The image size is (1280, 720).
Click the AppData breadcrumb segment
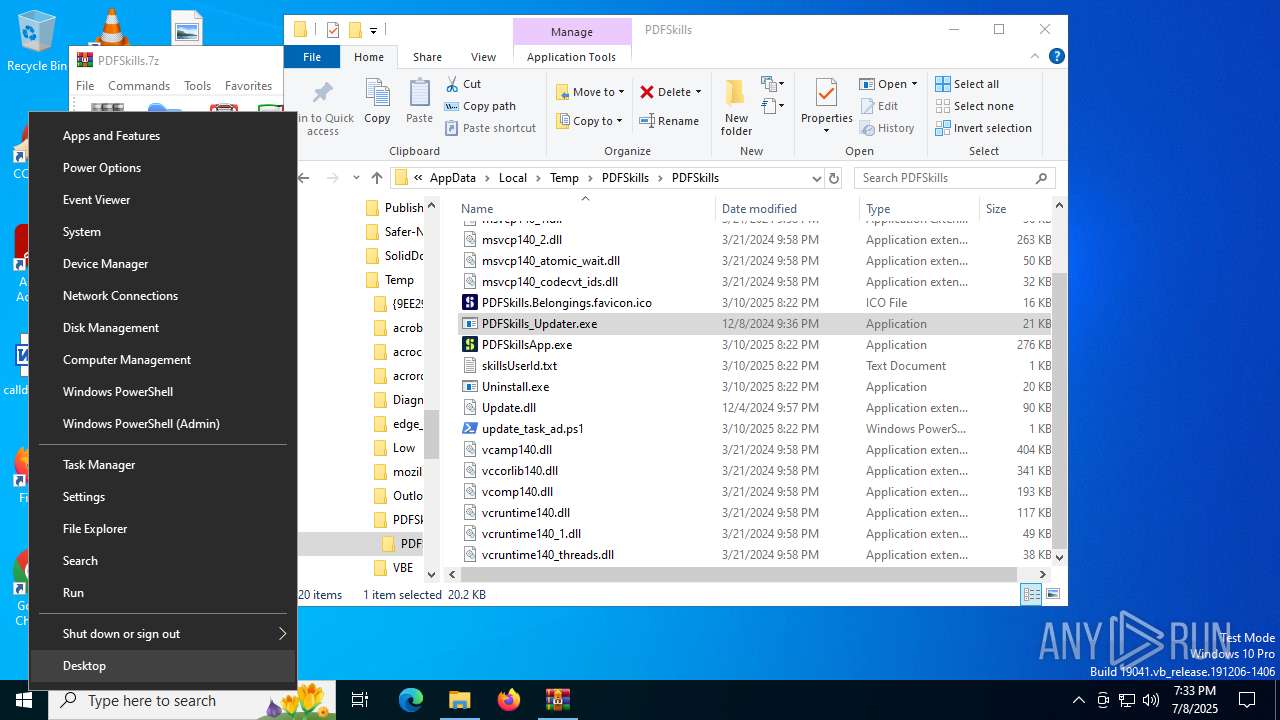[453, 178]
